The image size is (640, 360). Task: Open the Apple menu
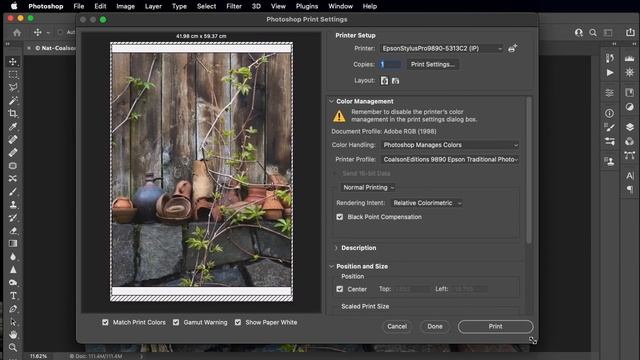click(14, 6)
